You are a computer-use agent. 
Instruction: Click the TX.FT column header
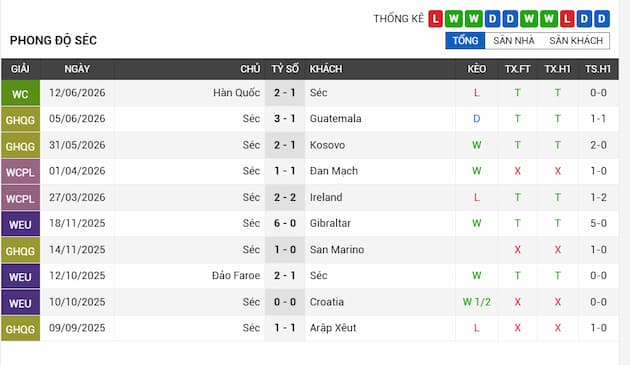click(x=517, y=69)
